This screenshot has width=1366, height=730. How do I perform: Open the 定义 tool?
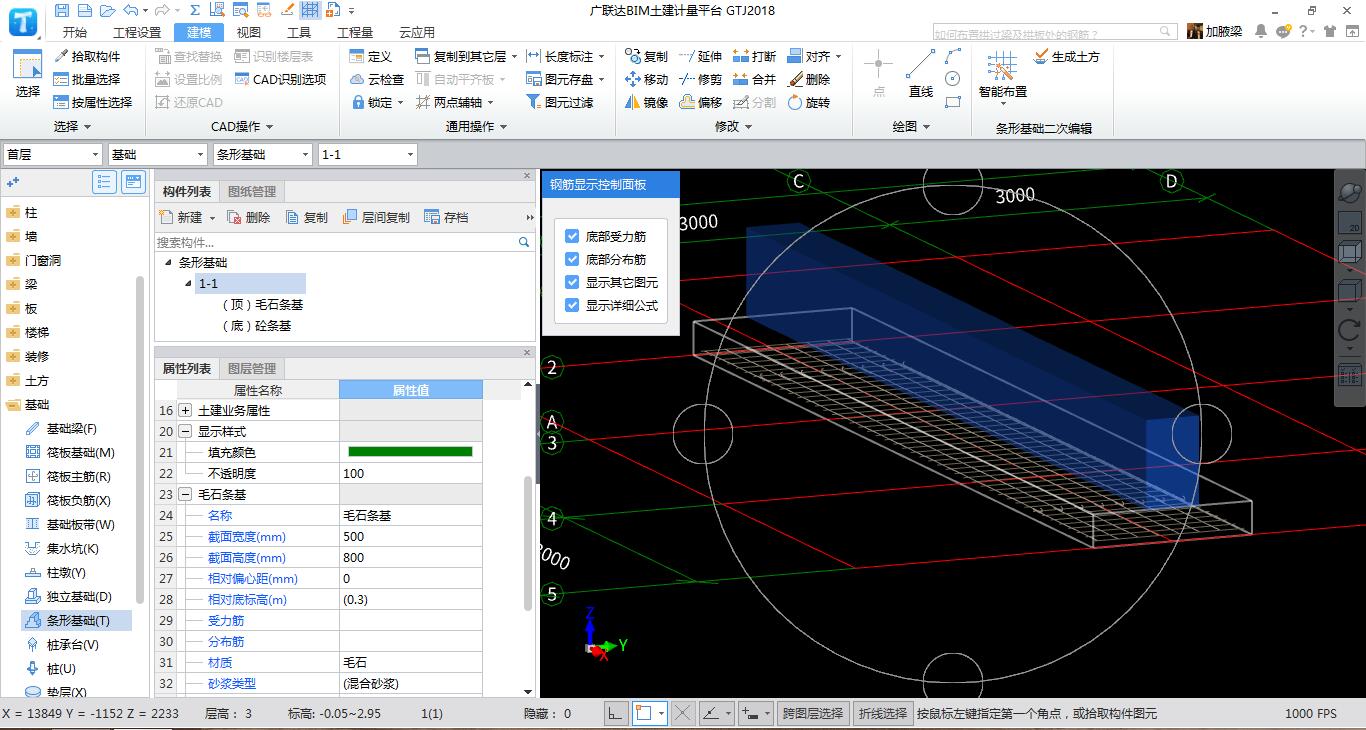(x=371, y=56)
